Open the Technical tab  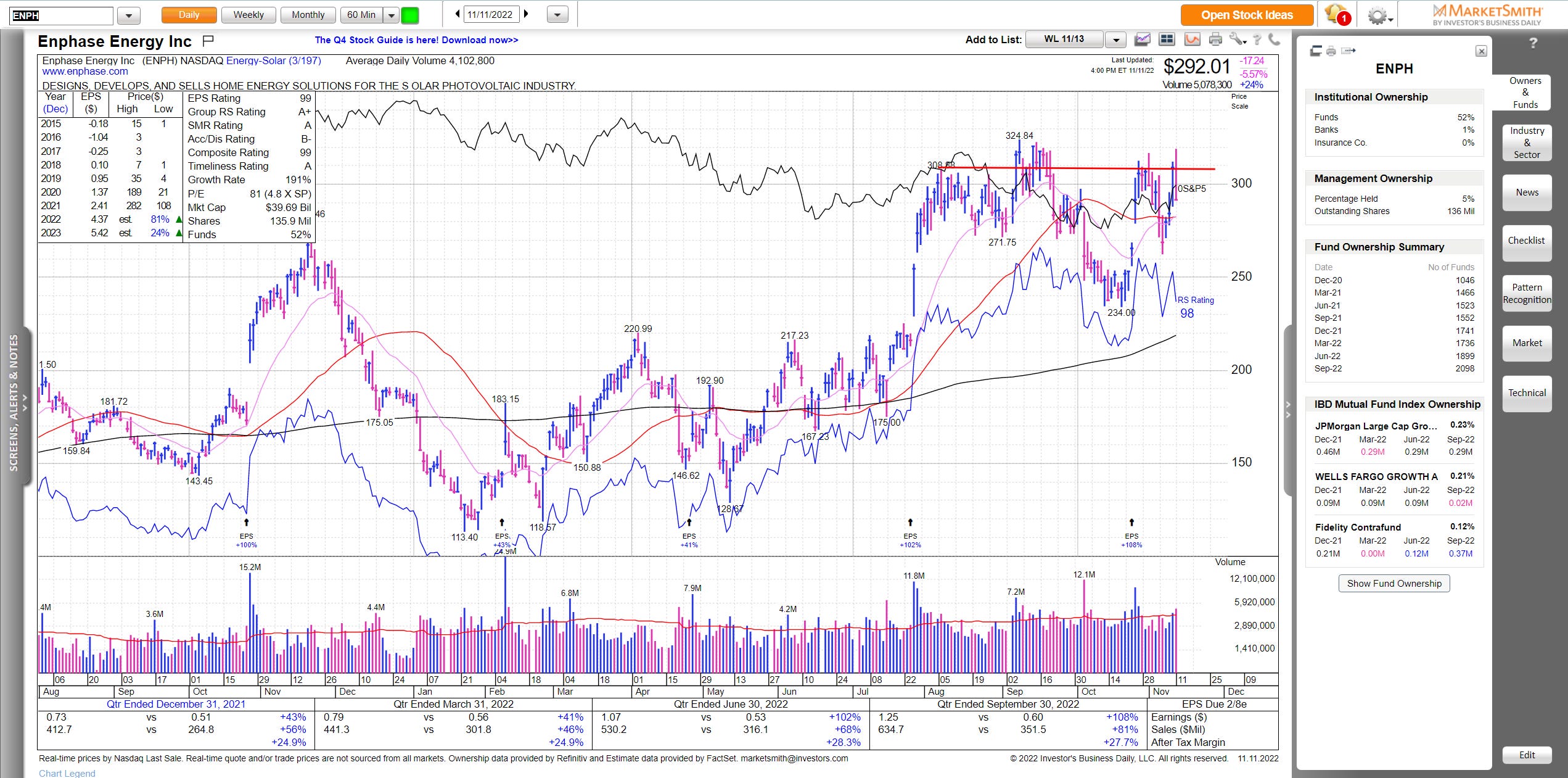click(x=1527, y=393)
